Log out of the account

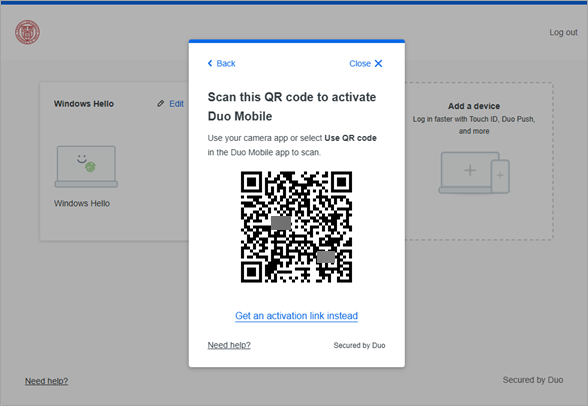coord(563,33)
